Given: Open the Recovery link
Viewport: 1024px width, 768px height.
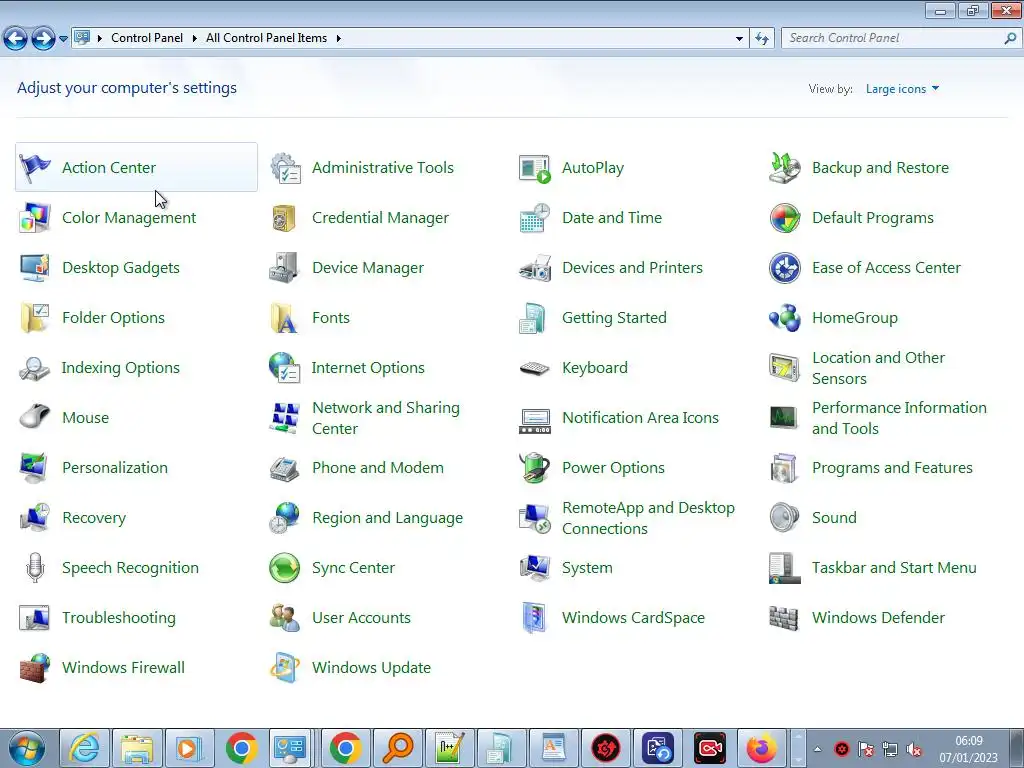Looking at the screenshot, I should point(94,518).
